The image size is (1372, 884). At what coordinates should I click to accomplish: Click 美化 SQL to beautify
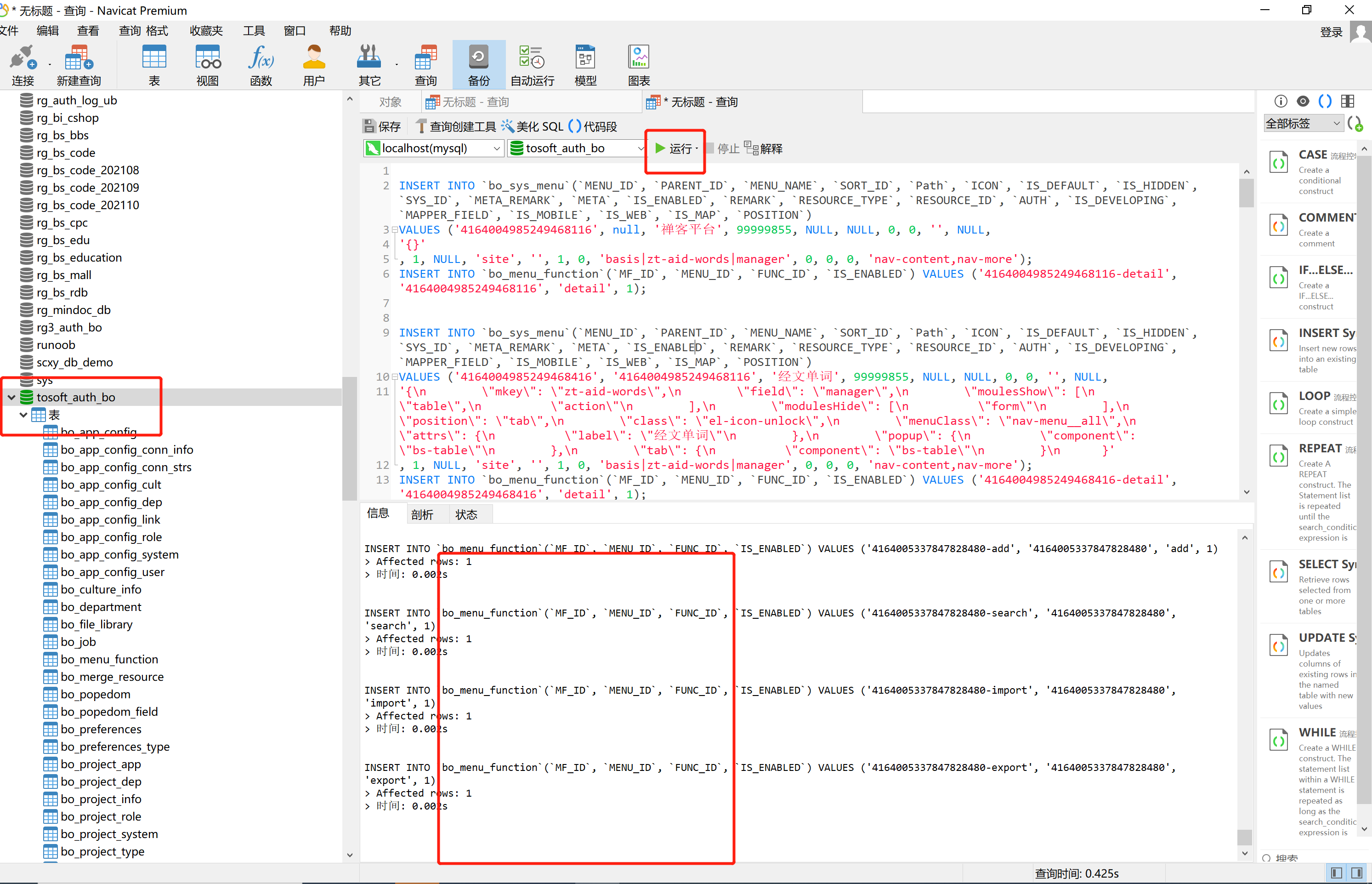coord(532,126)
